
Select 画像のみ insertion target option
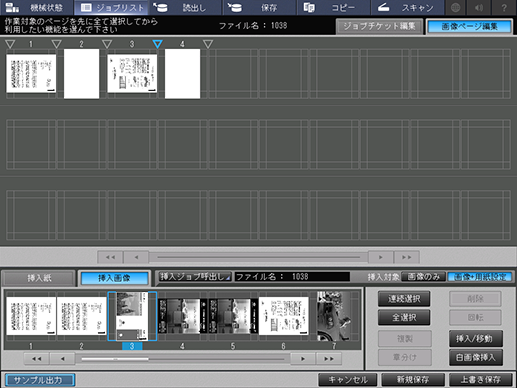423,277
